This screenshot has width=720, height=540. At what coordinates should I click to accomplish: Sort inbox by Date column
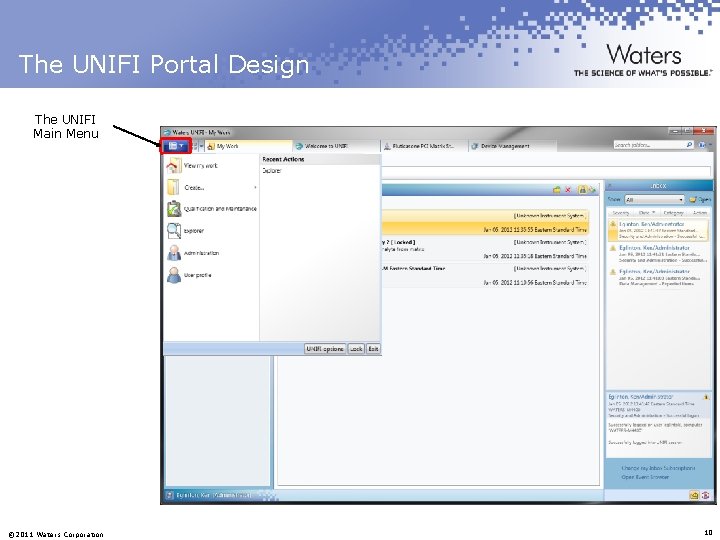[x=647, y=213]
